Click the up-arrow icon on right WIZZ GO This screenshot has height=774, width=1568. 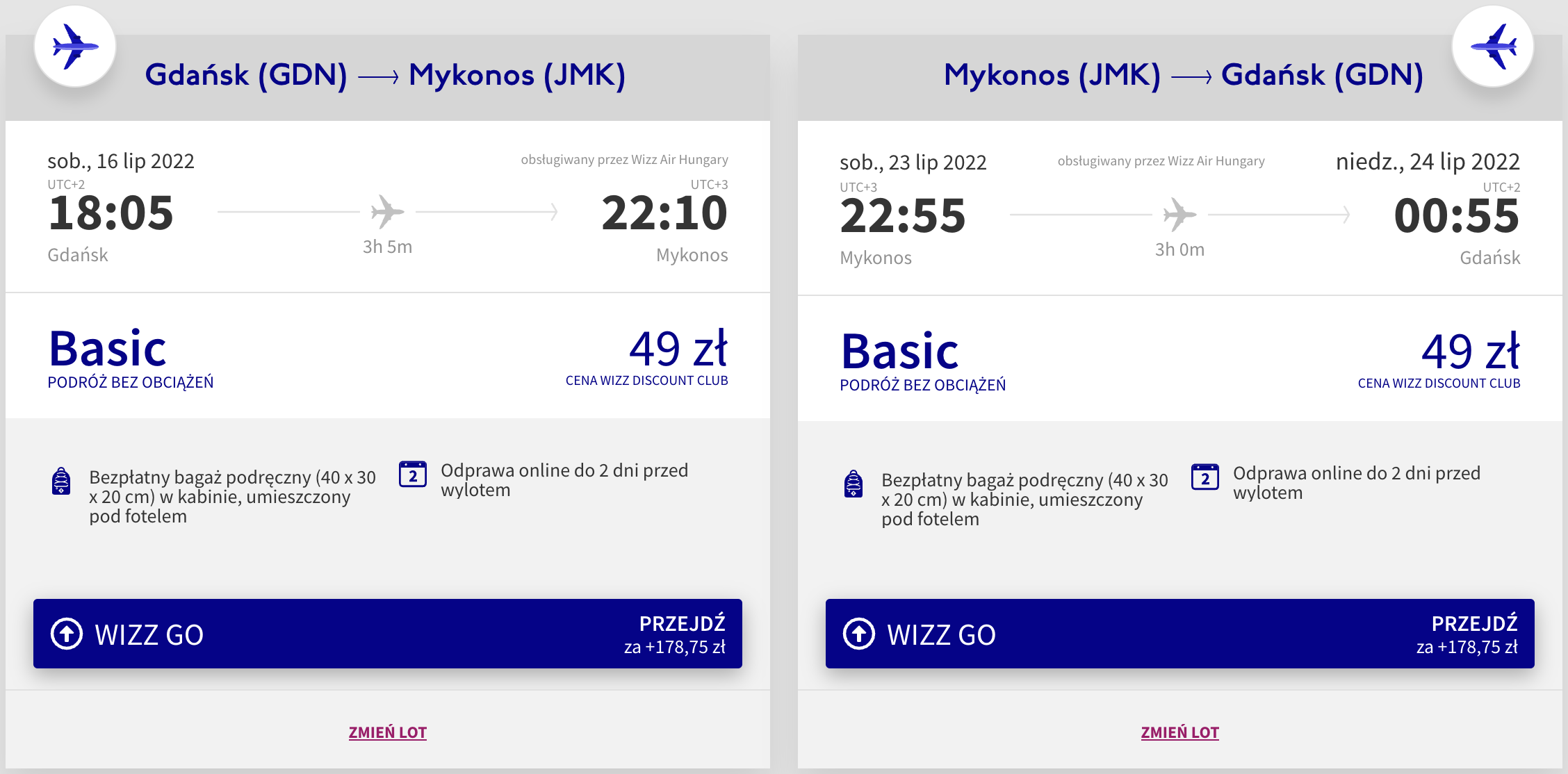(x=859, y=634)
